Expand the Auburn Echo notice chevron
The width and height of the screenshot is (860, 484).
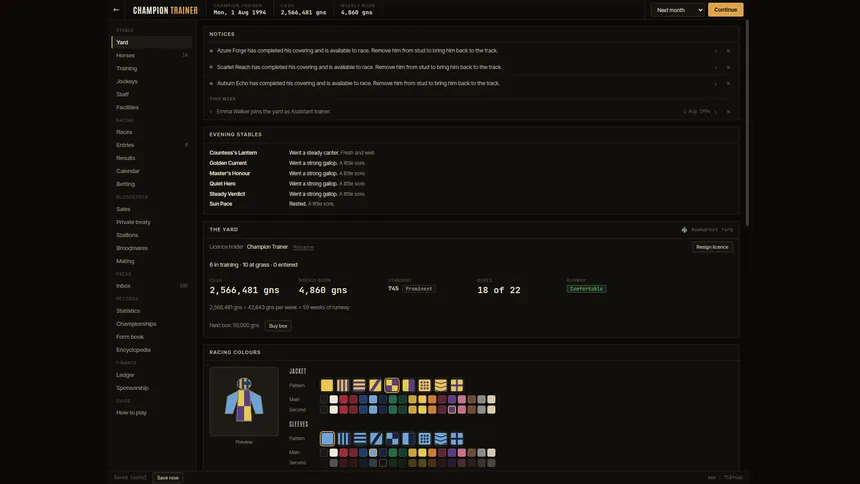pyautogui.click(x=716, y=84)
